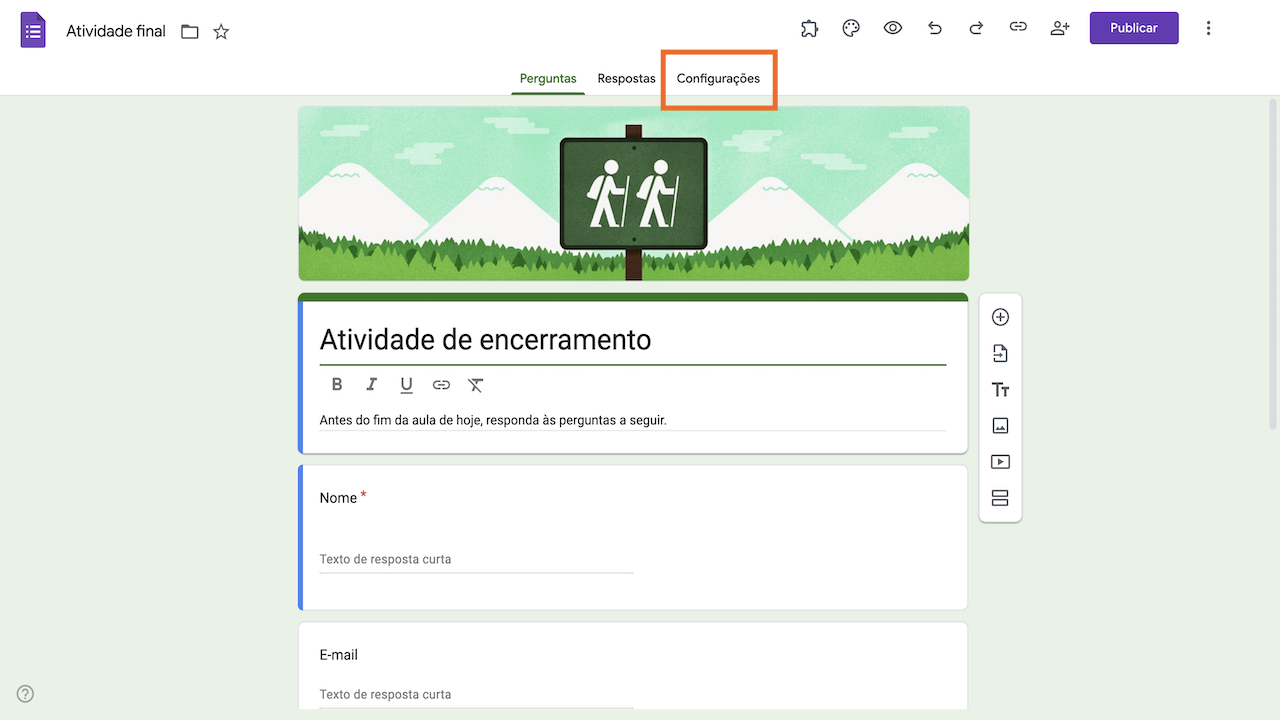This screenshot has height=720, width=1280.
Task: Move the form to a folder
Action: tap(189, 31)
